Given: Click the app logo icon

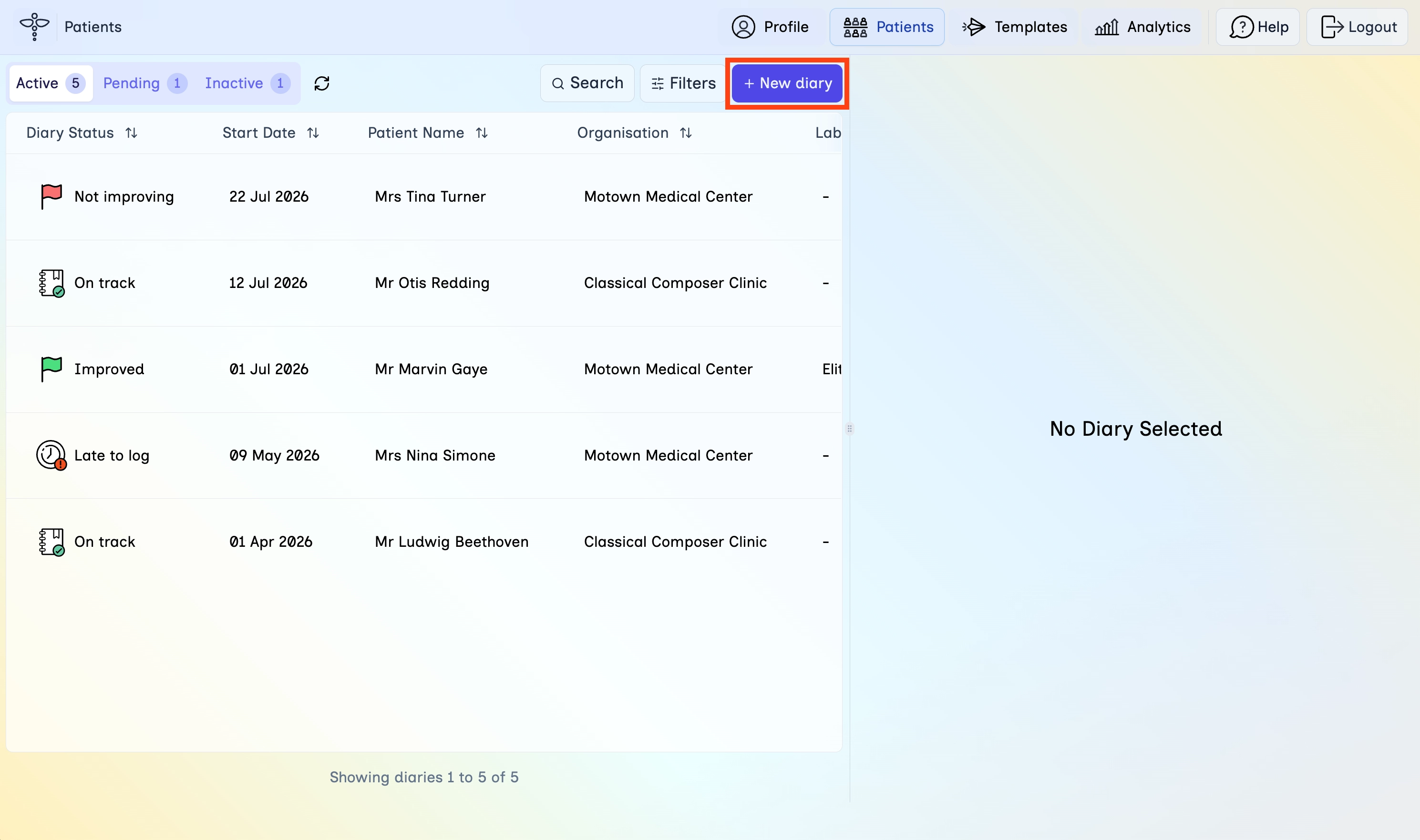Looking at the screenshot, I should [34, 27].
